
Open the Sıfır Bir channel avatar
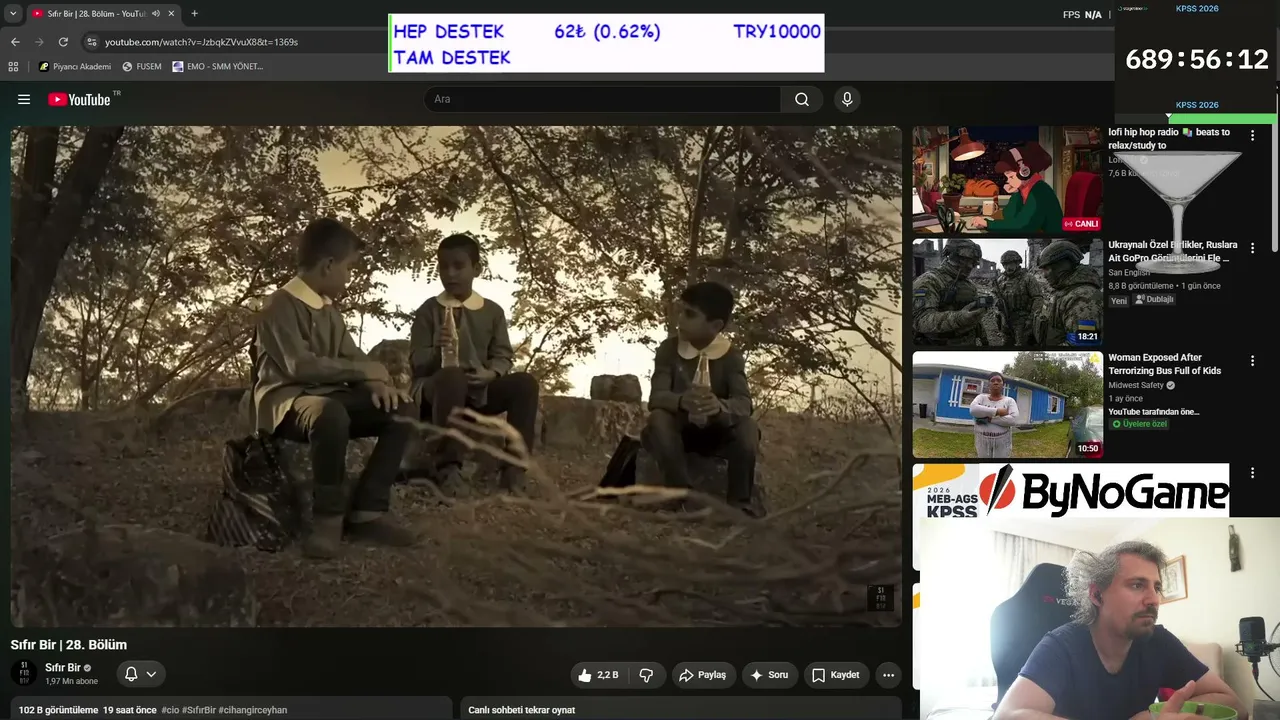pos(24,673)
